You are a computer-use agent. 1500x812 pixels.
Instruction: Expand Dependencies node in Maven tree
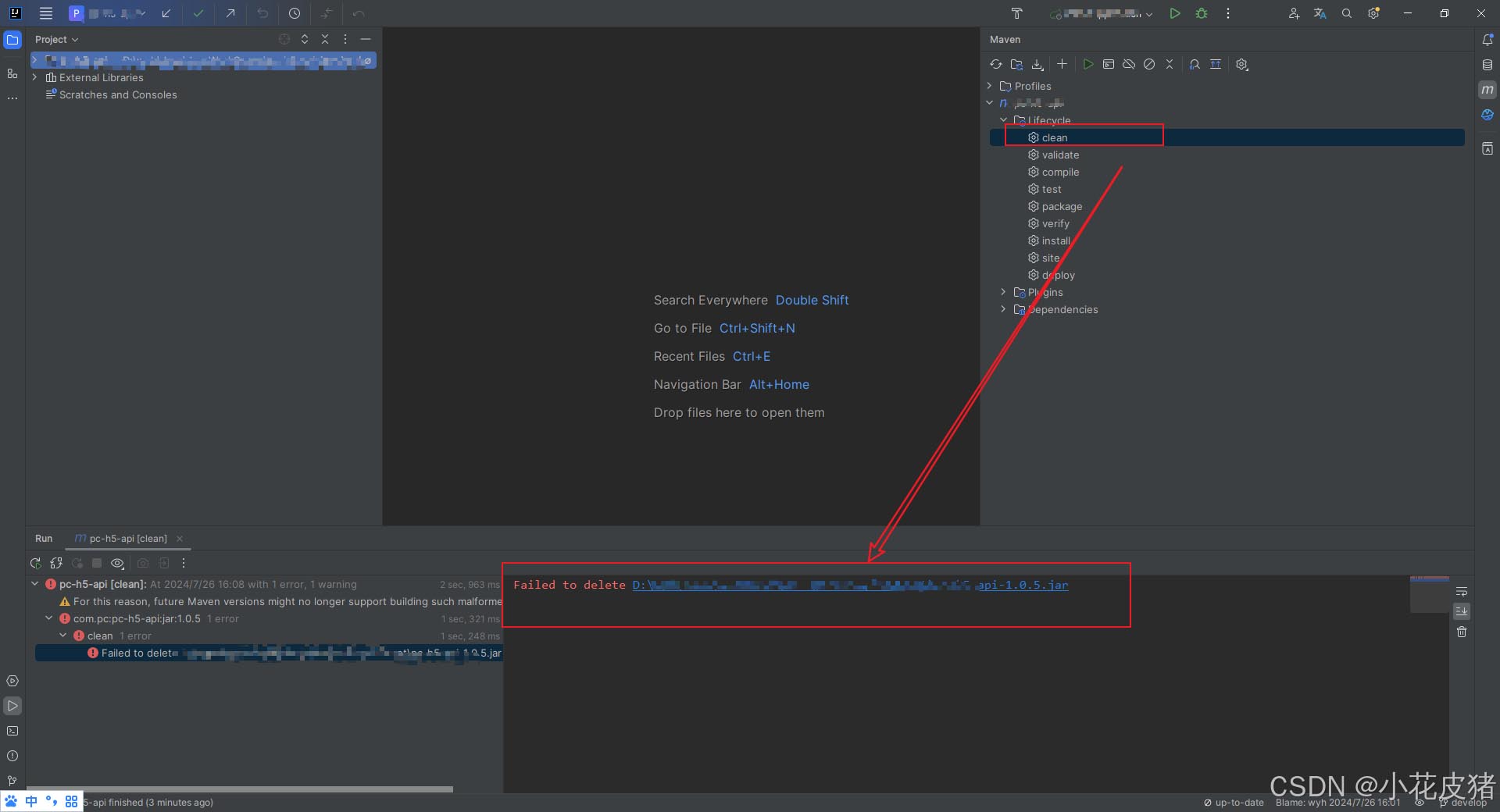point(1003,309)
